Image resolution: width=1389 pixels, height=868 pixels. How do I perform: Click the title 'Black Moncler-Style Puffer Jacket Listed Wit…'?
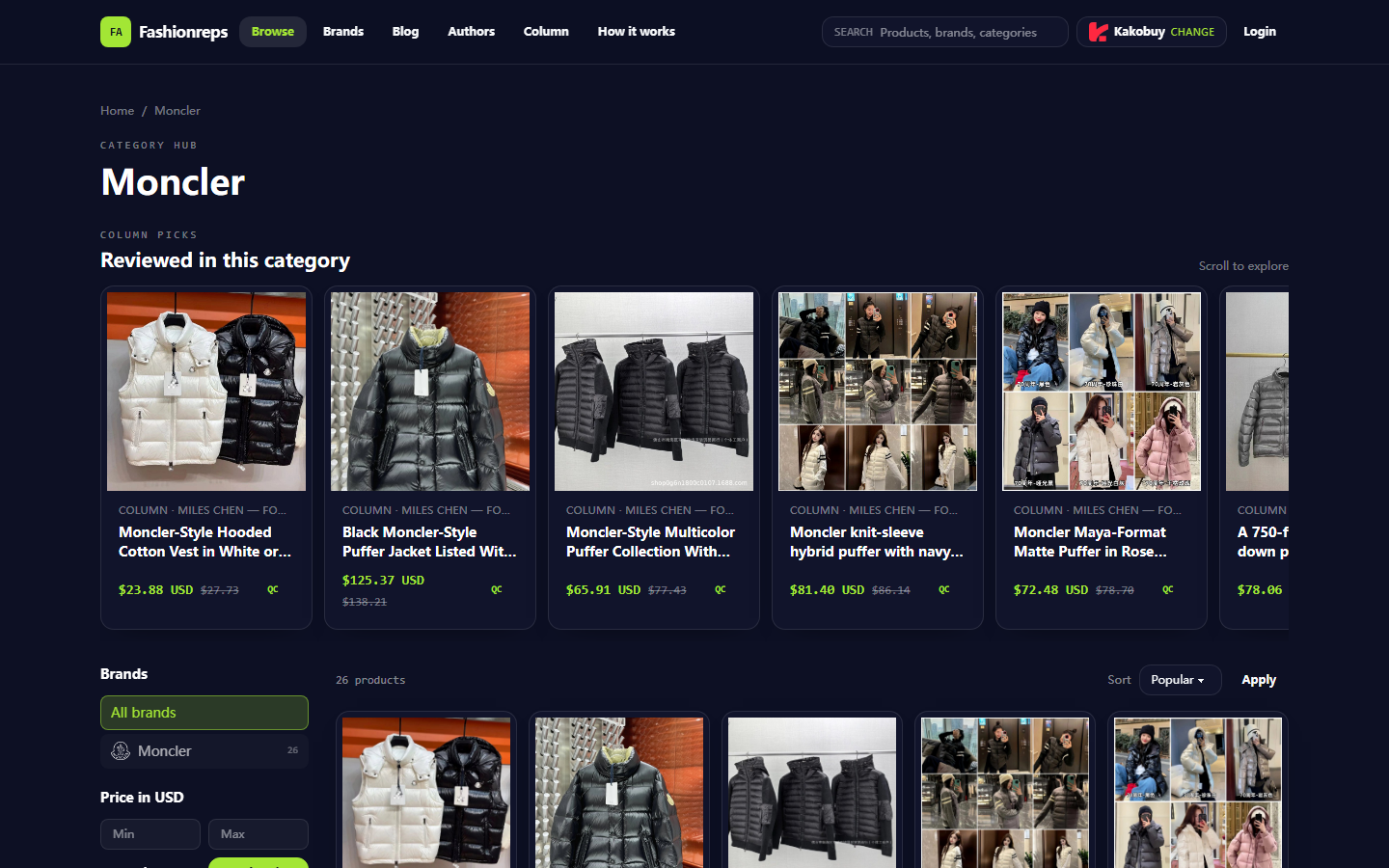[429, 542]
